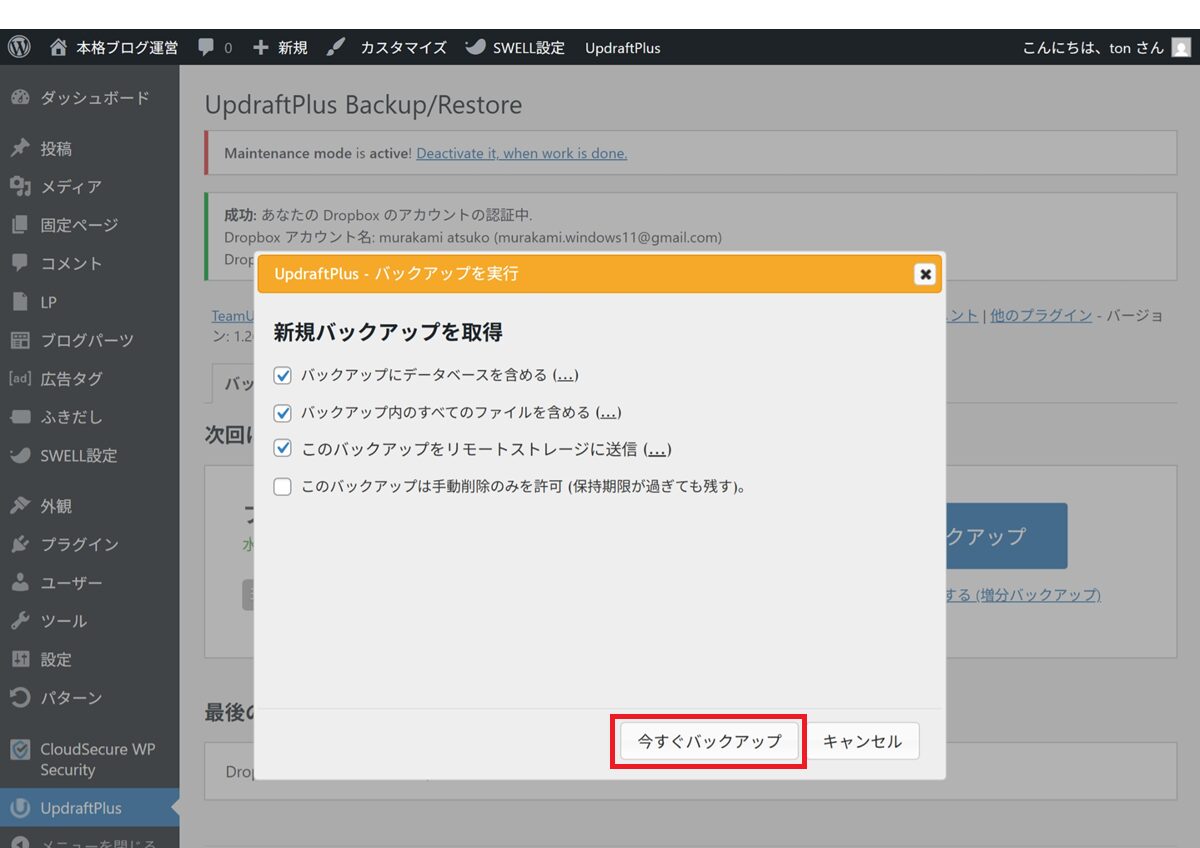
Task: Expand file options (...) next to すべてのファイル
Action: coord(608,412)
